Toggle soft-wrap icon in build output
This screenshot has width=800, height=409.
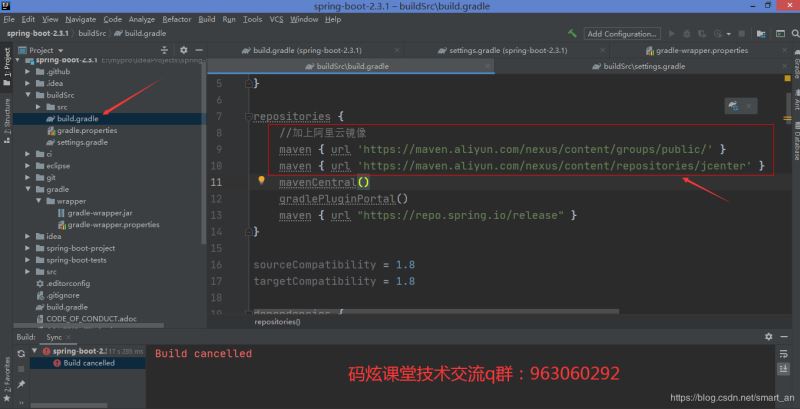(x=784, y=354)
